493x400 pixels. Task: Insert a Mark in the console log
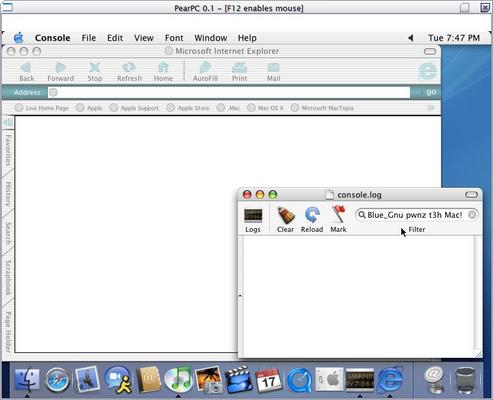click(338, 220)
